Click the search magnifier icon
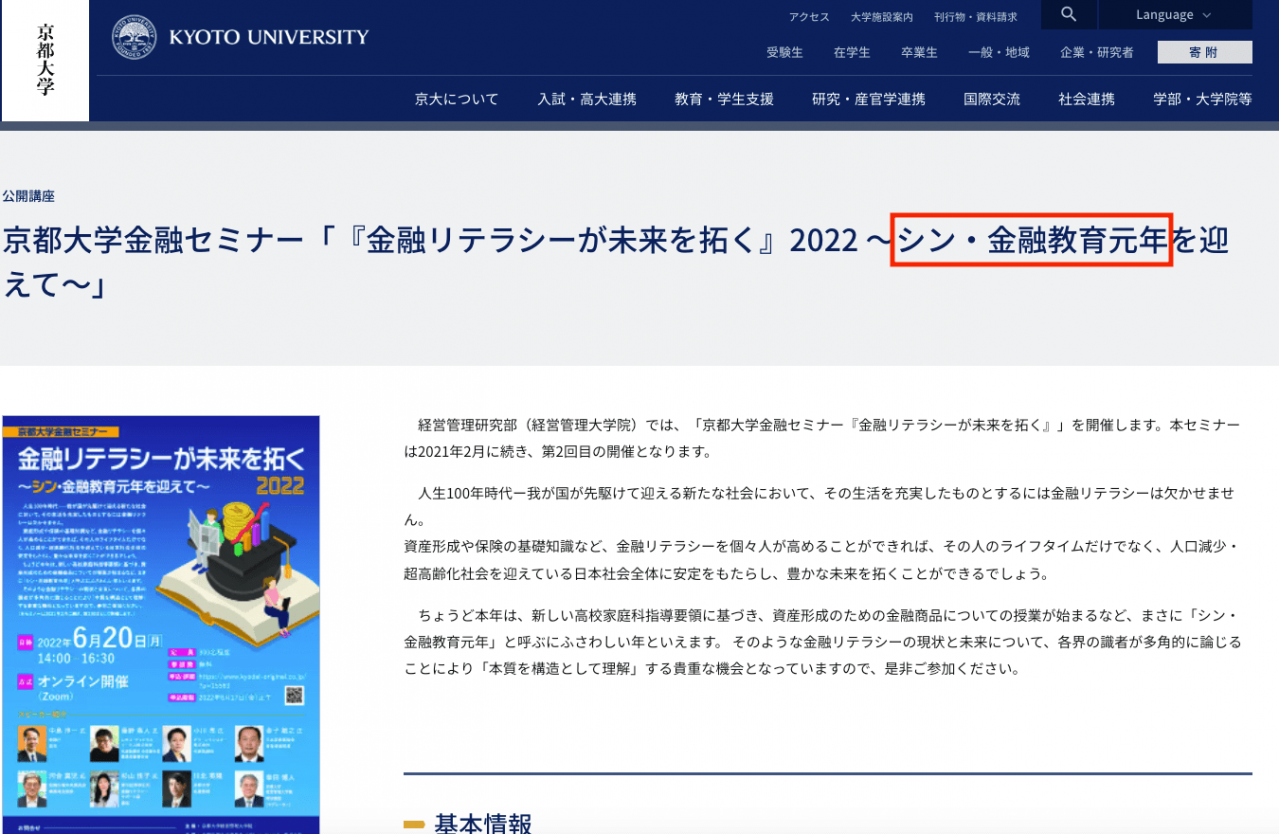 click(x=1069, y=14)
